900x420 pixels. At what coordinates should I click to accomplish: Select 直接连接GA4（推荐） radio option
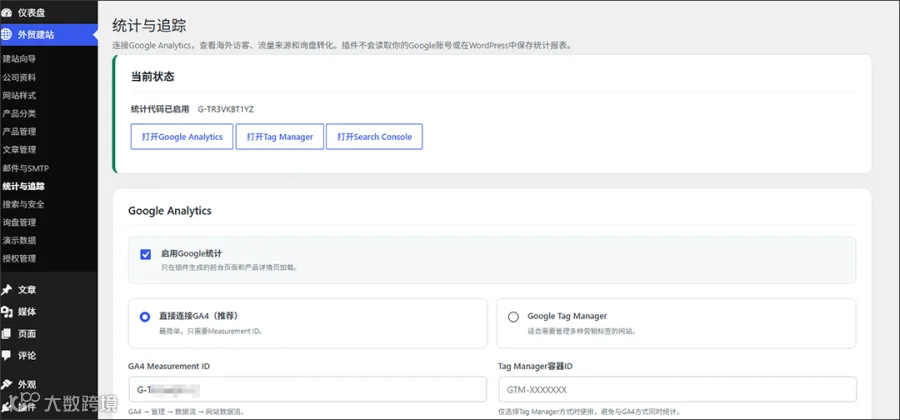point(145,317)
